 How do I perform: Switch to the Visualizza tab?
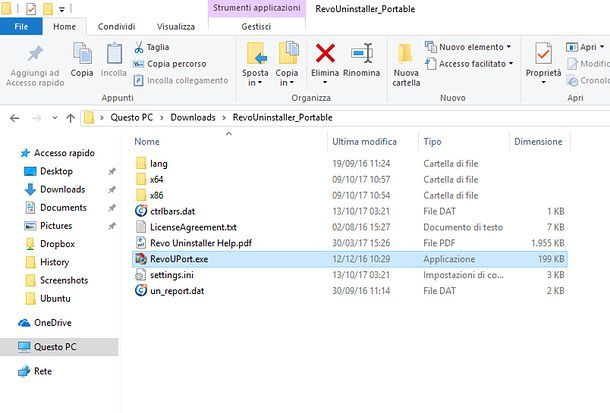(x=176, y=26)
